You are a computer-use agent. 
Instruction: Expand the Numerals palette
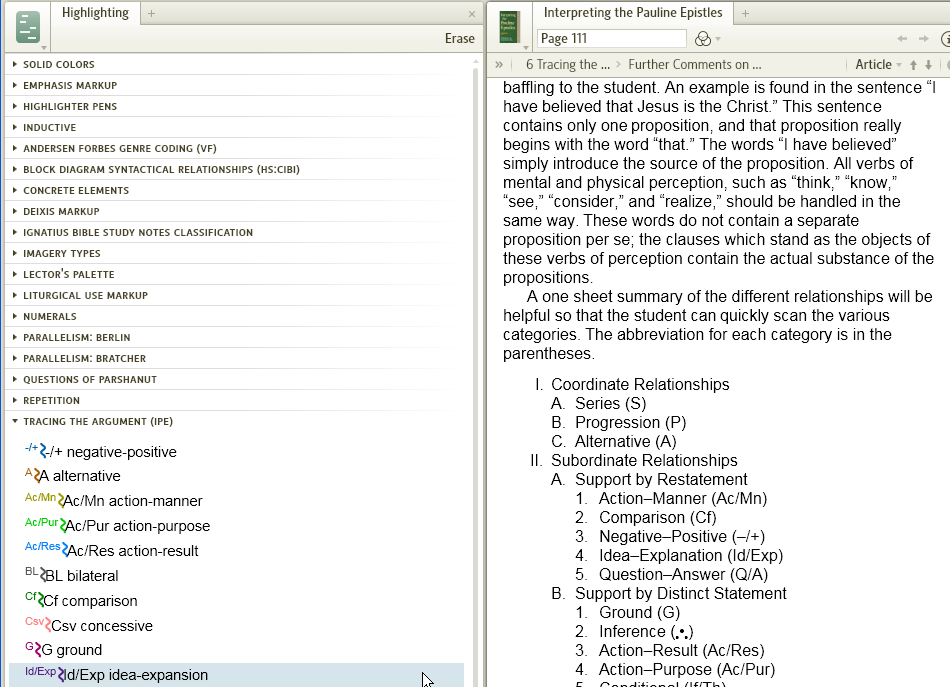coord(15,316)
